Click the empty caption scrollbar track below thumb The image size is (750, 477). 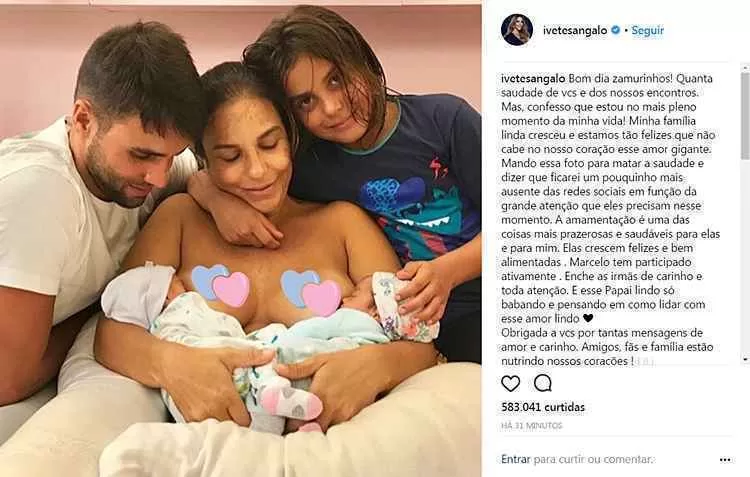coord(745,257)
